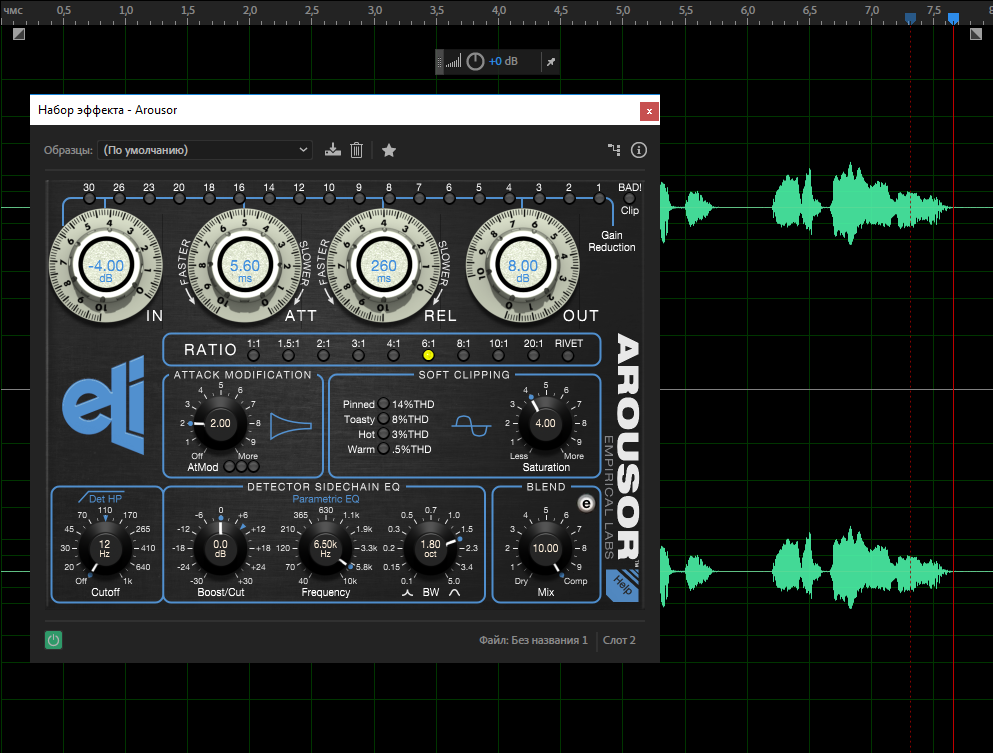Viewport: 993px width, 753px height.
Task: Mark the preset as favorite with the star
Action: [x=389, y=150]
